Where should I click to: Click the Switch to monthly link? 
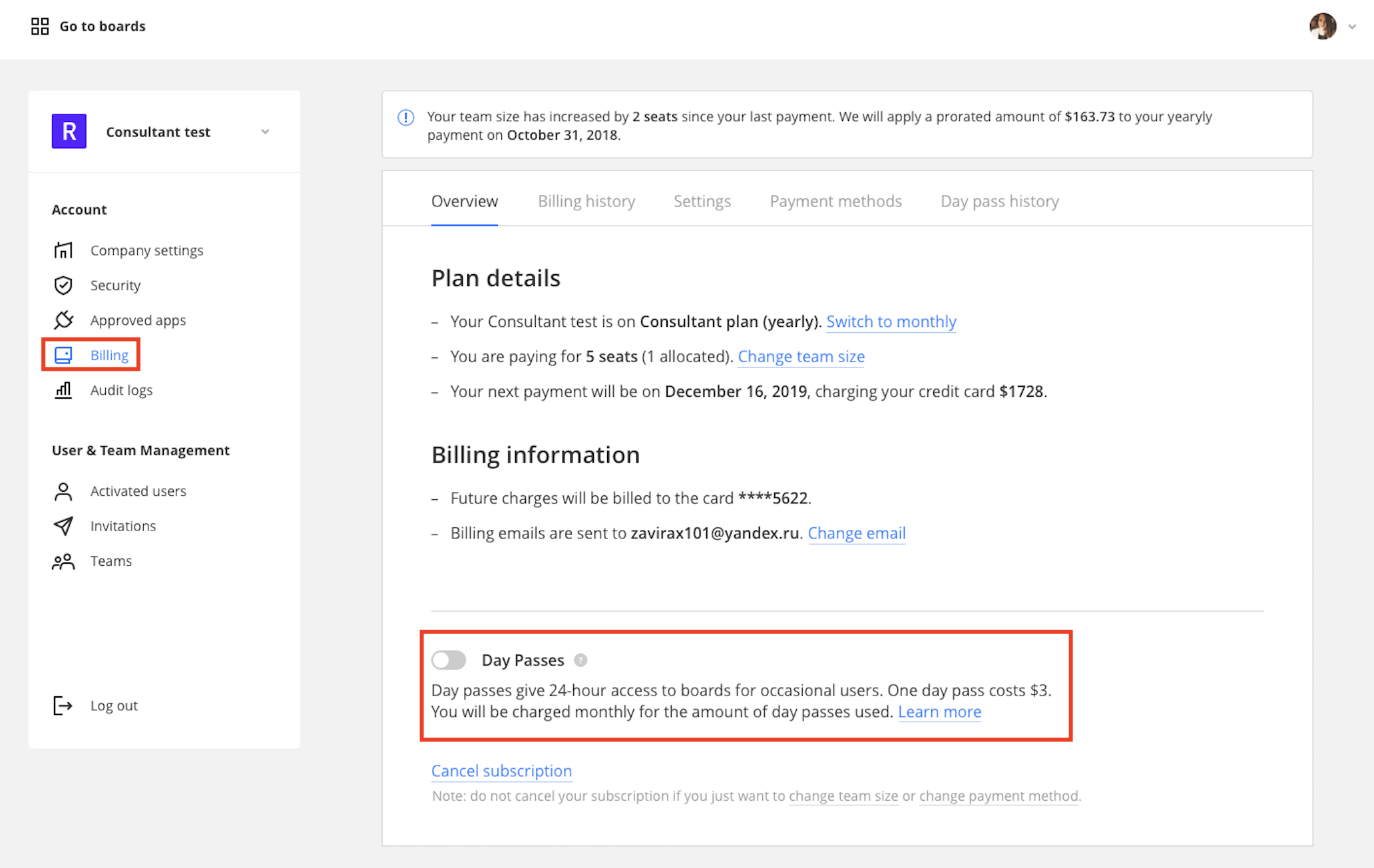point(891,322)
